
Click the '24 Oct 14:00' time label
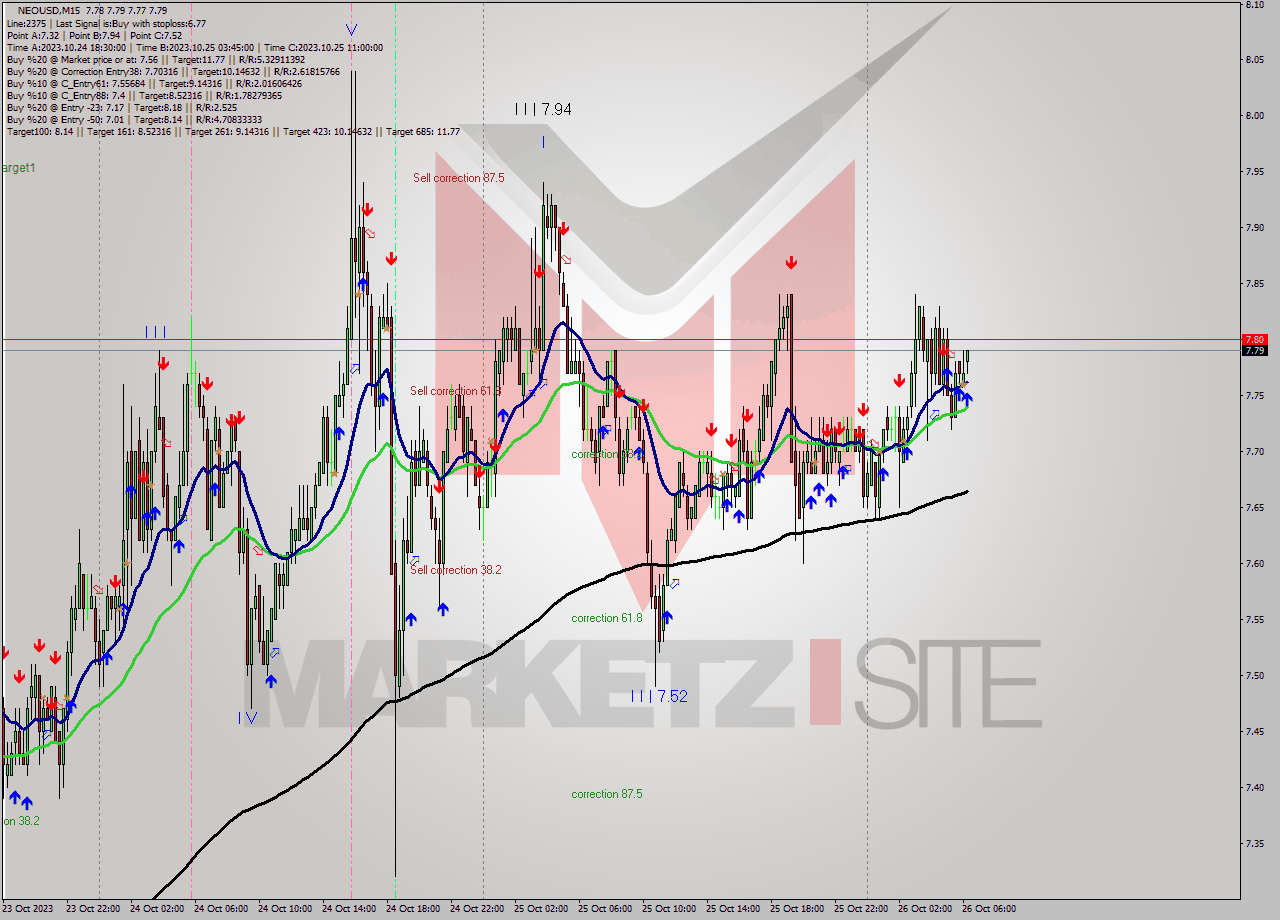point(350,909)
